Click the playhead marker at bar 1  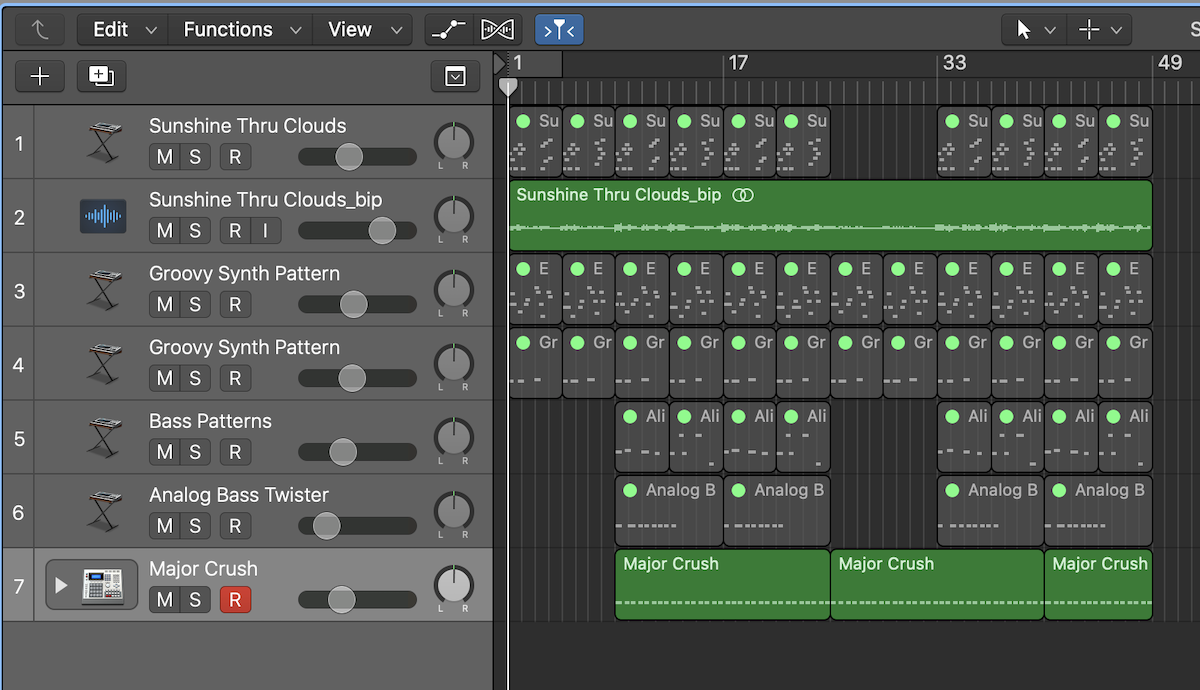[508, 87]
